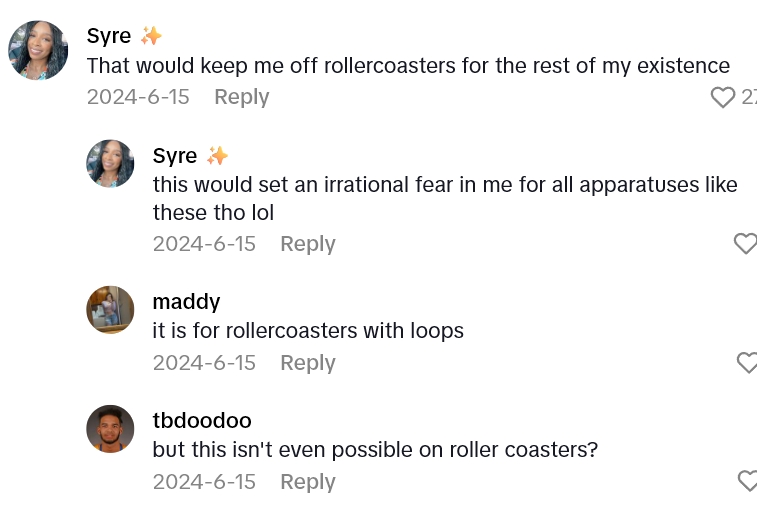Screen dimensions: 757x510
Task: Open Syre's avatar on top comment
Action: click(38, 50)
